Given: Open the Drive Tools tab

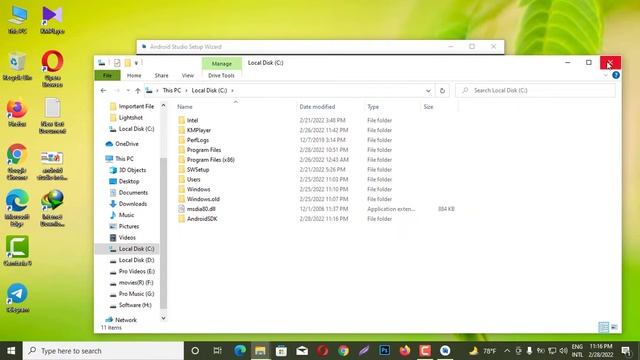Looking at the screenshot, I should (x=221, y=76).
